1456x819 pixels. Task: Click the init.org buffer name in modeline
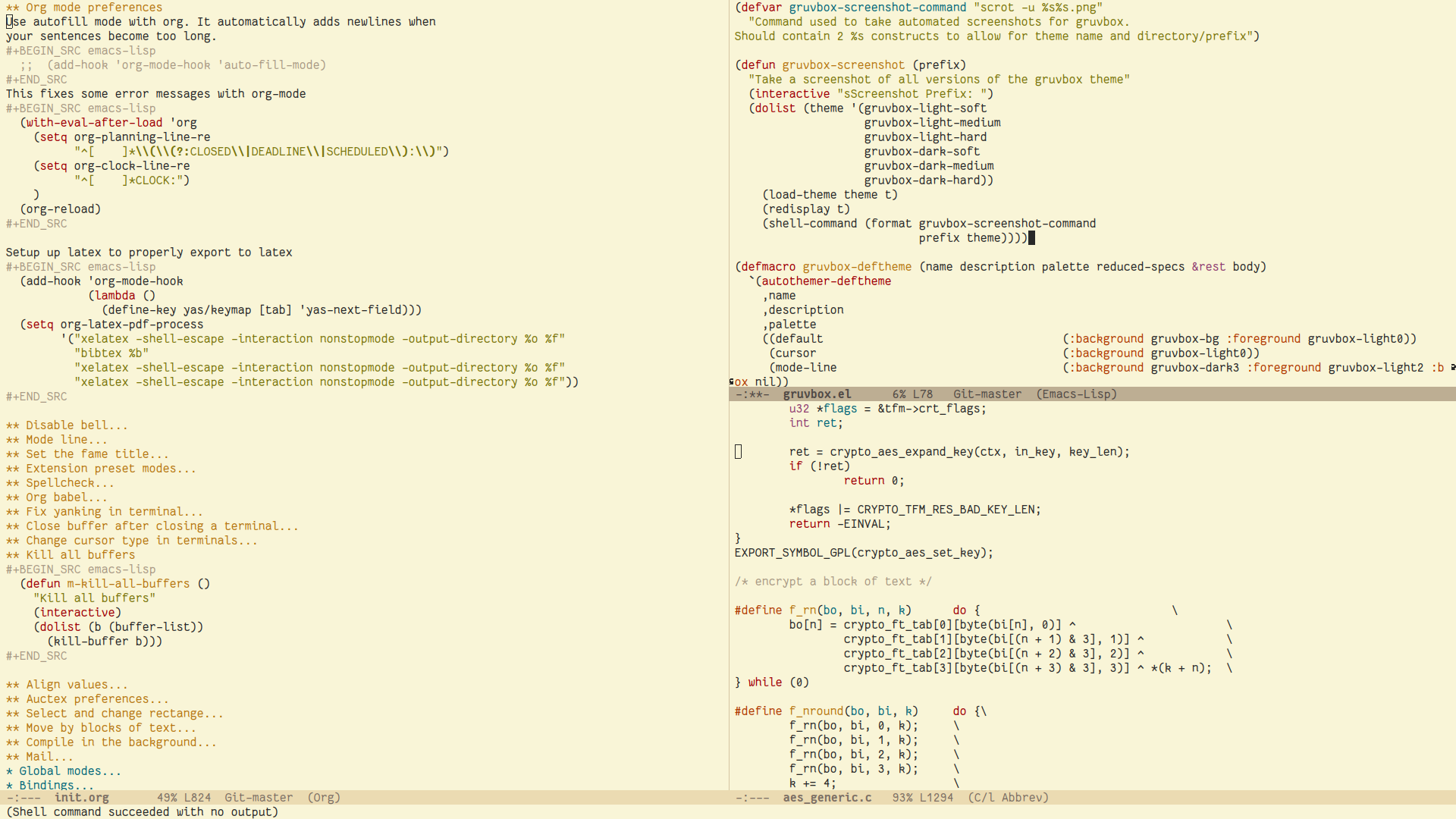pos(81,798)
